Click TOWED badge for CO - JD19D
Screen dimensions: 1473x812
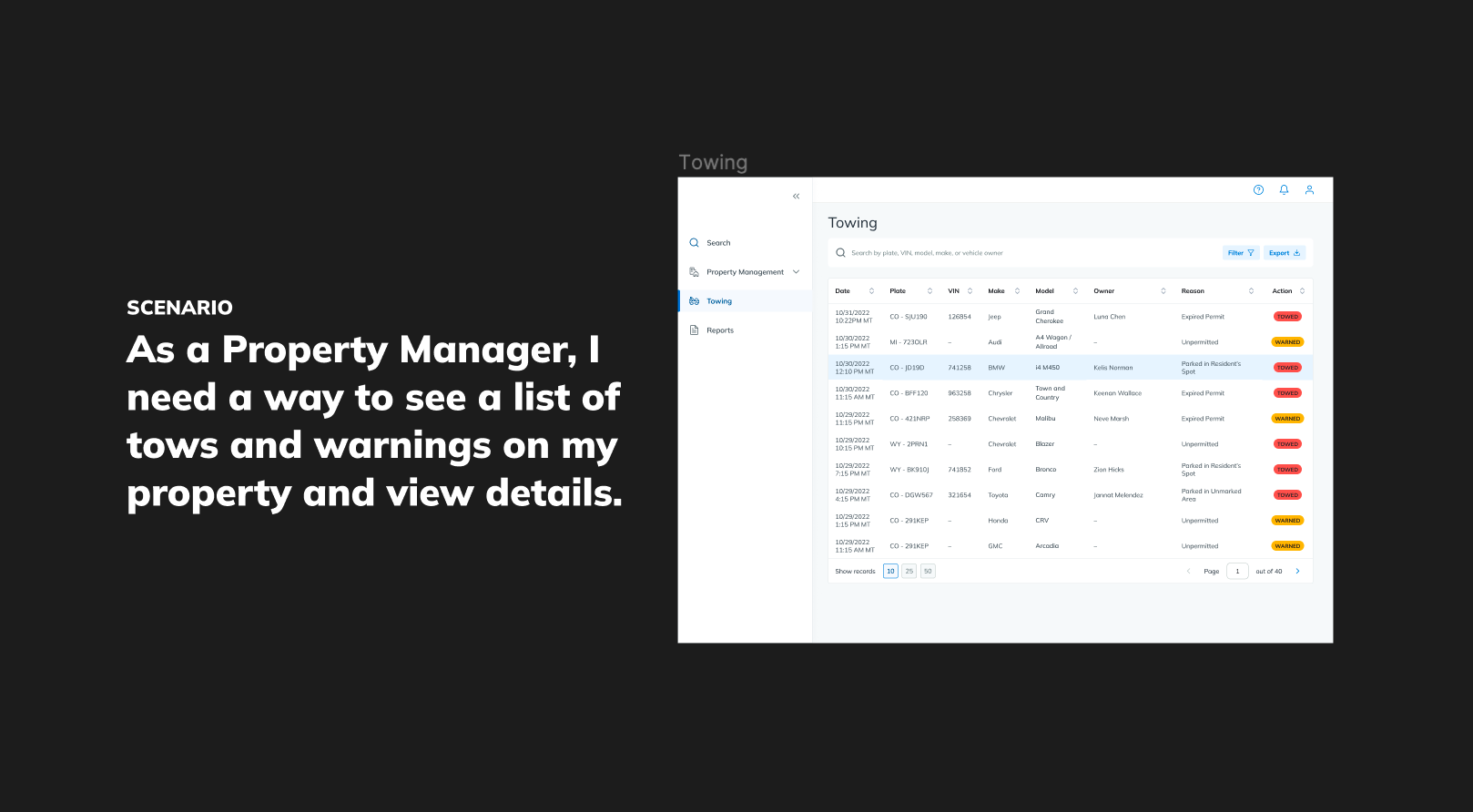pyautogui.click(x=1287, y=368)
